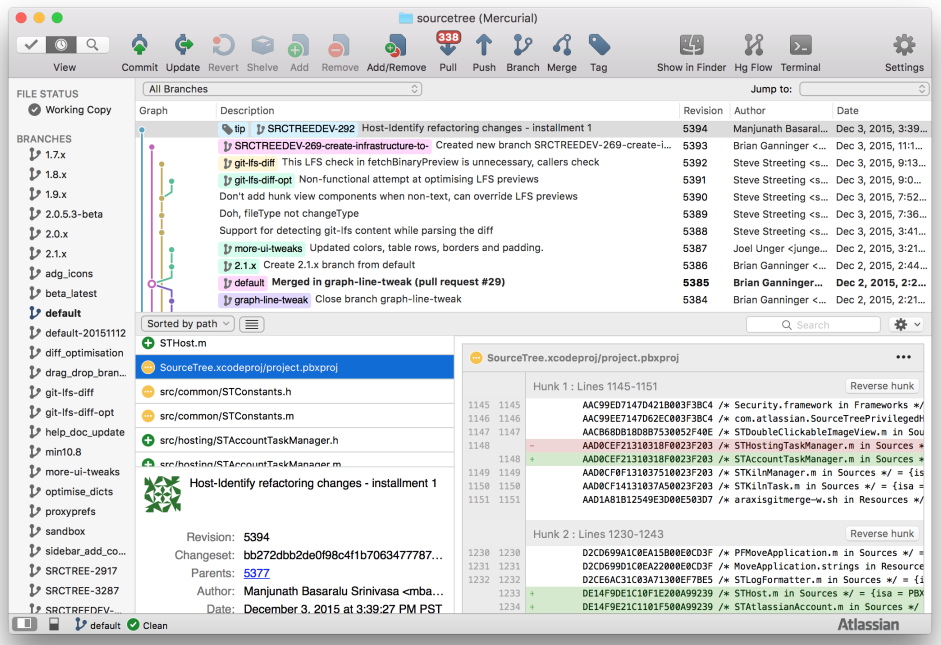Viewport: 941px width, 645px height.
Task: Open the Hg Flow tool
Action: click(x=753, y=53)
